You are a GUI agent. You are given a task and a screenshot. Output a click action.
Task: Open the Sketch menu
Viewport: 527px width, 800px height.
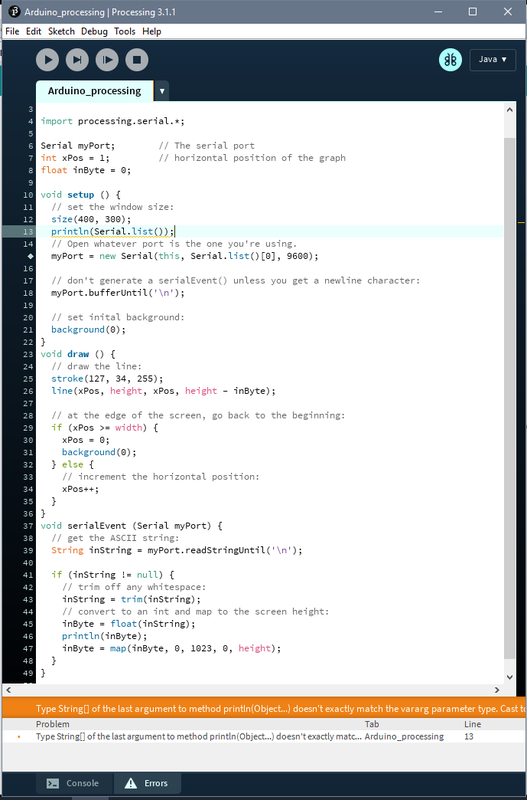(x=61, y=31)
